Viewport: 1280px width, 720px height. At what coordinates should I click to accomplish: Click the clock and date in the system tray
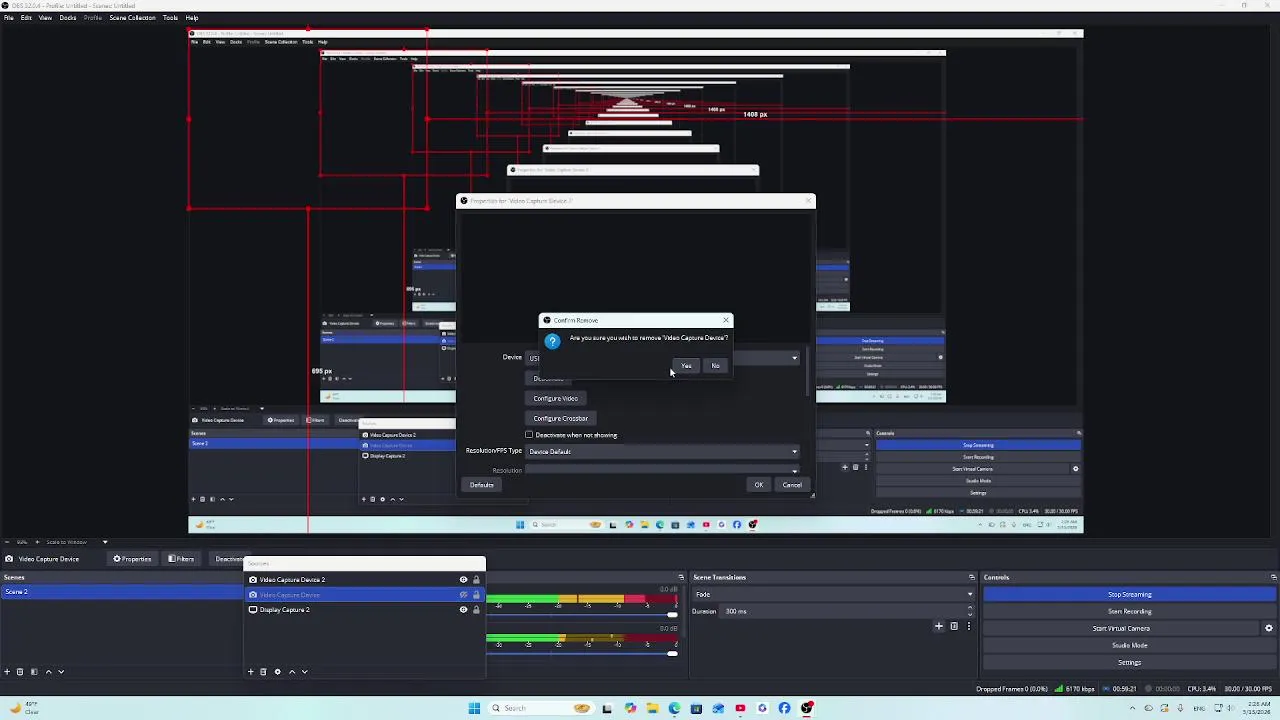point(1258,708)
